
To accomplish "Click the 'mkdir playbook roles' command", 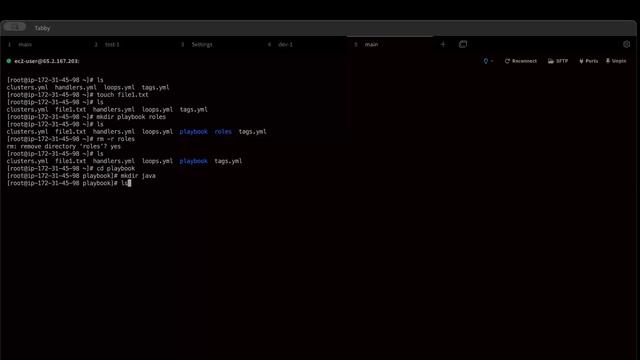I will tap(131, 117).
